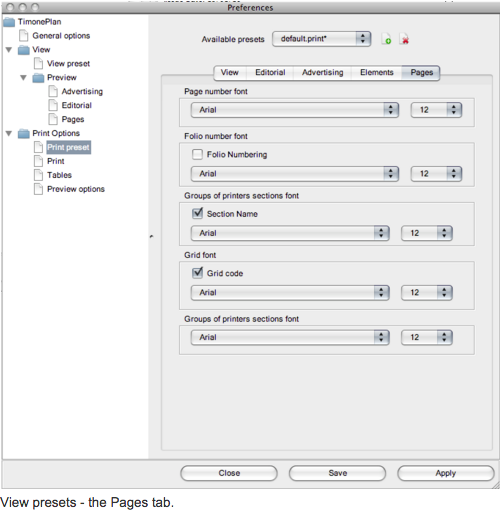Switch to the Elements tab
Viewport: 500px width, 512px height.
[x=377, y=72]
